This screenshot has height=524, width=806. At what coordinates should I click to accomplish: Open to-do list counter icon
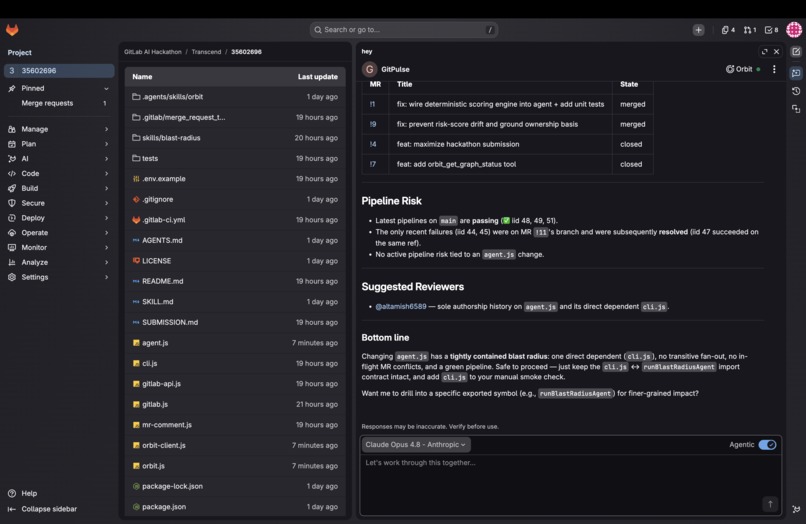click(x=771, y=30)
